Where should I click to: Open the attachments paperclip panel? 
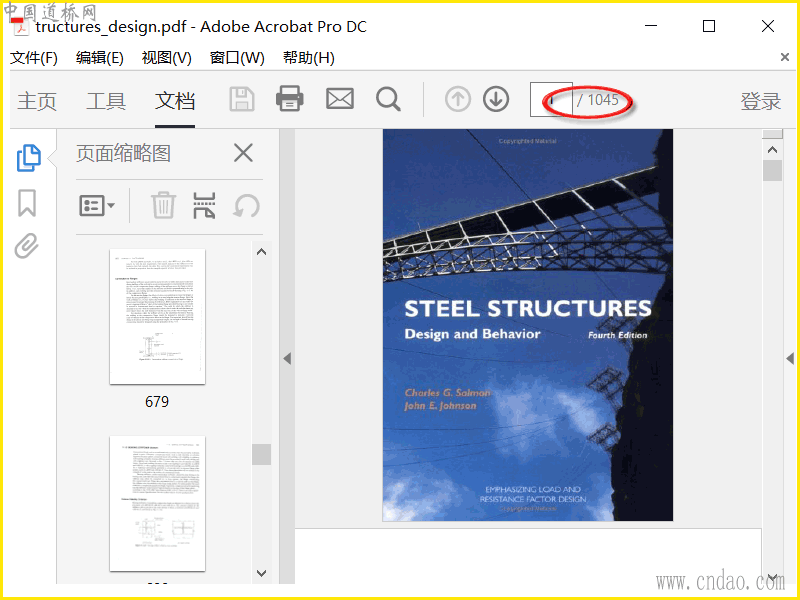pos(27,246)
